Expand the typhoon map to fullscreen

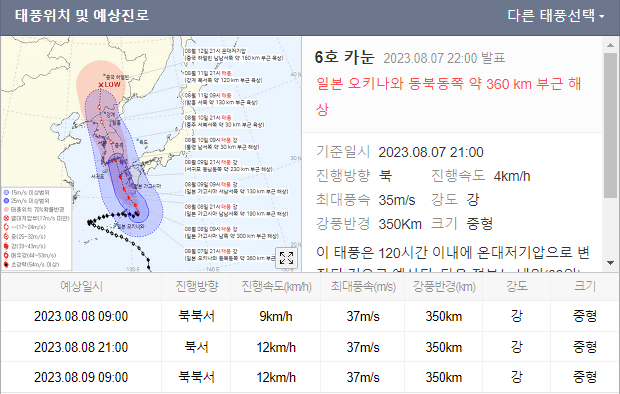pyautogui.click(x=286, y=258)
